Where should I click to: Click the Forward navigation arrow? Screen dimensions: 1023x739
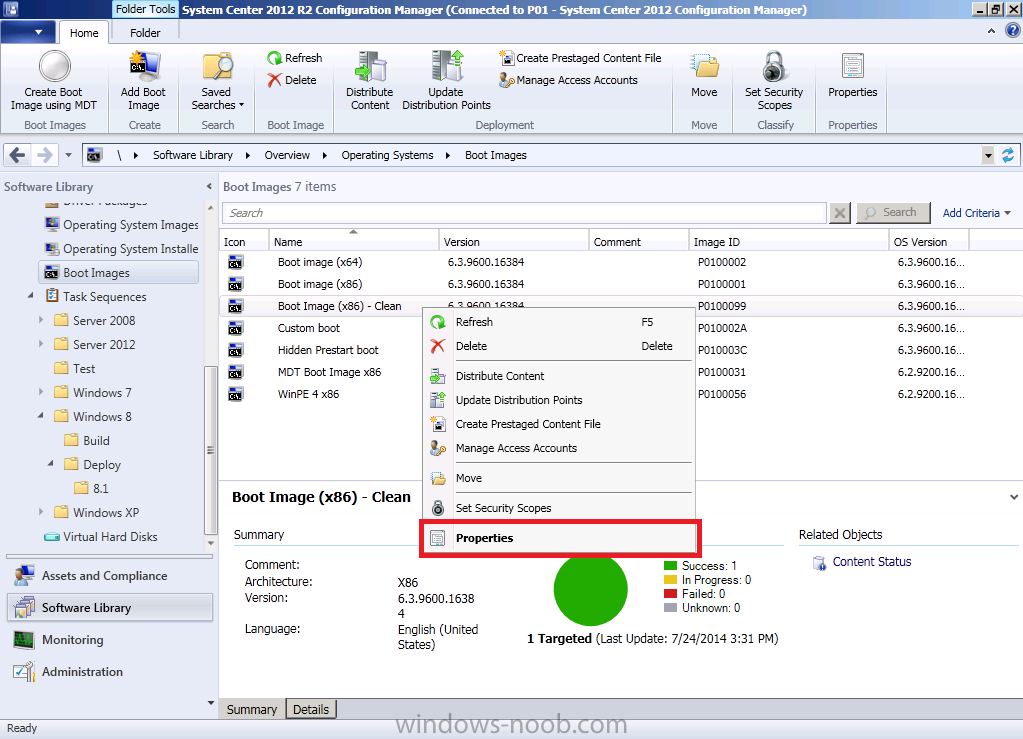click(44, 155)
